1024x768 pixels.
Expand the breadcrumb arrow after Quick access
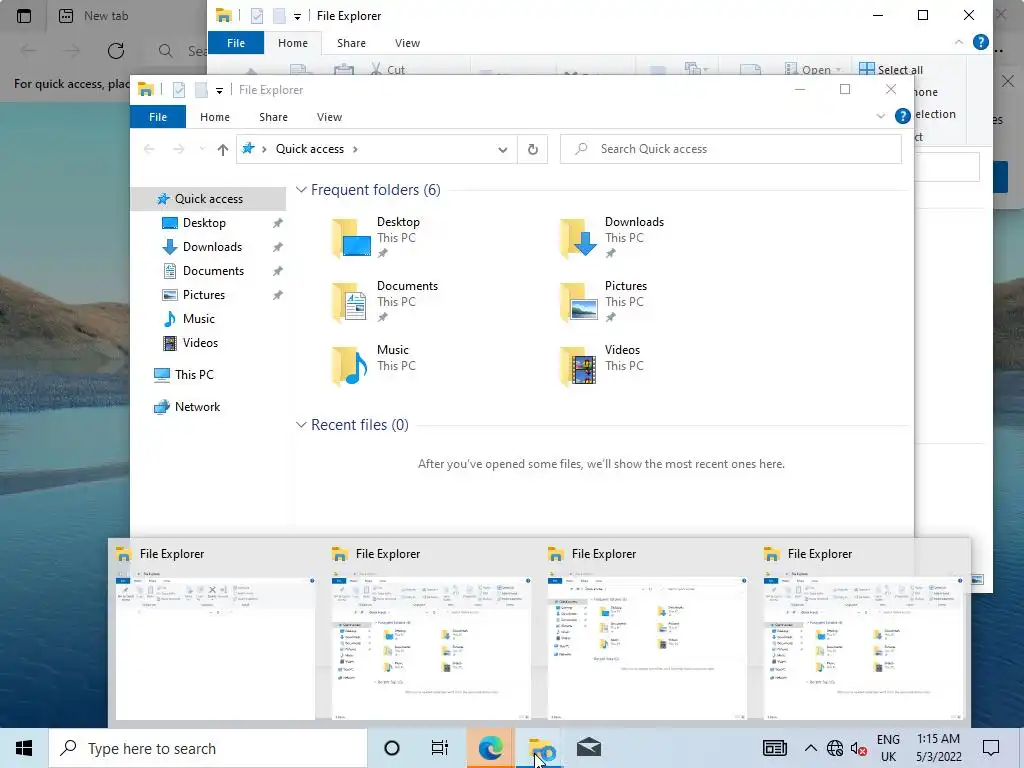(355, 150)
